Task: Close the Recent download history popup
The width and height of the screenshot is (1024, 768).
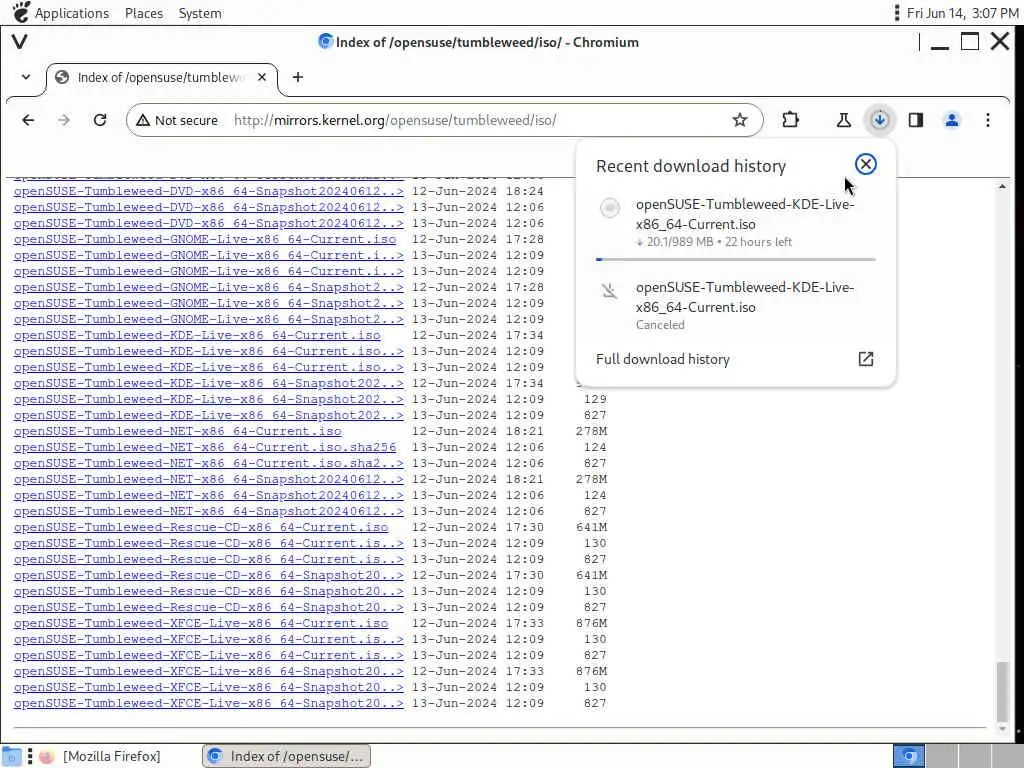Action: (865, 165)
